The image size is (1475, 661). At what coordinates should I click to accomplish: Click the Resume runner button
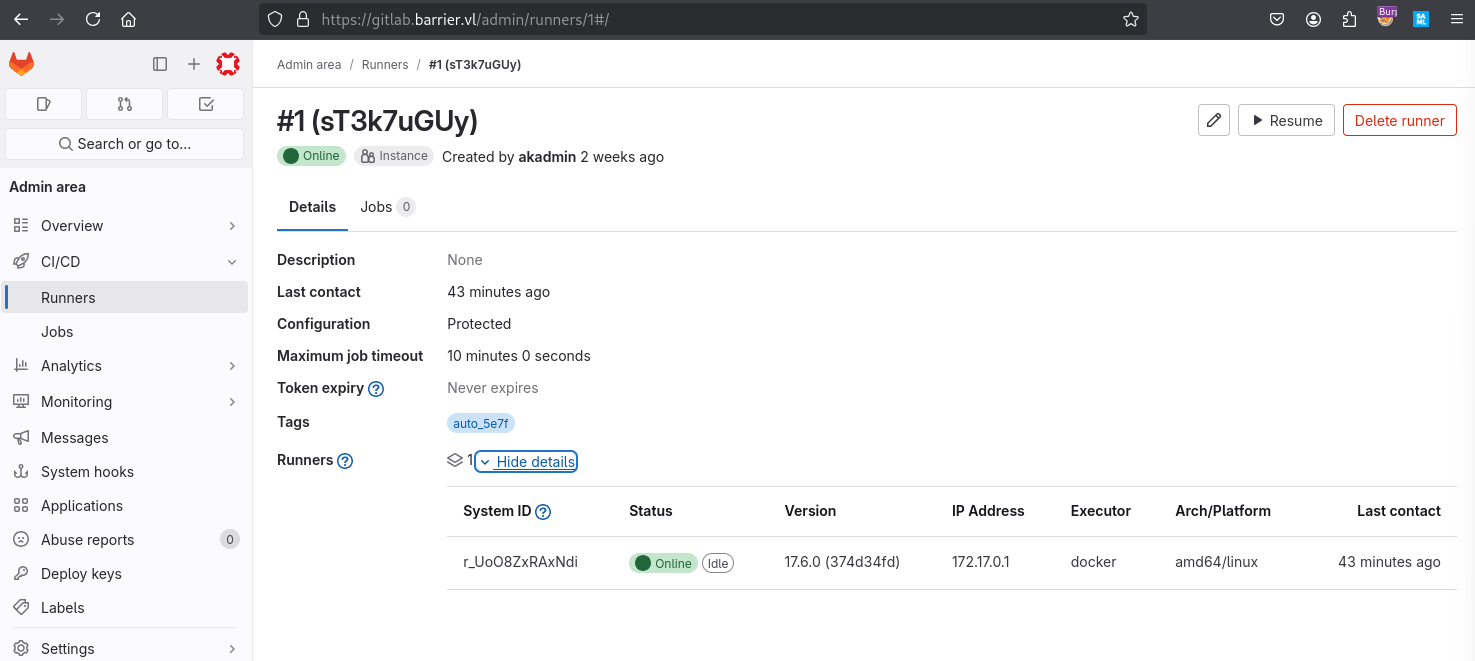1286,120
